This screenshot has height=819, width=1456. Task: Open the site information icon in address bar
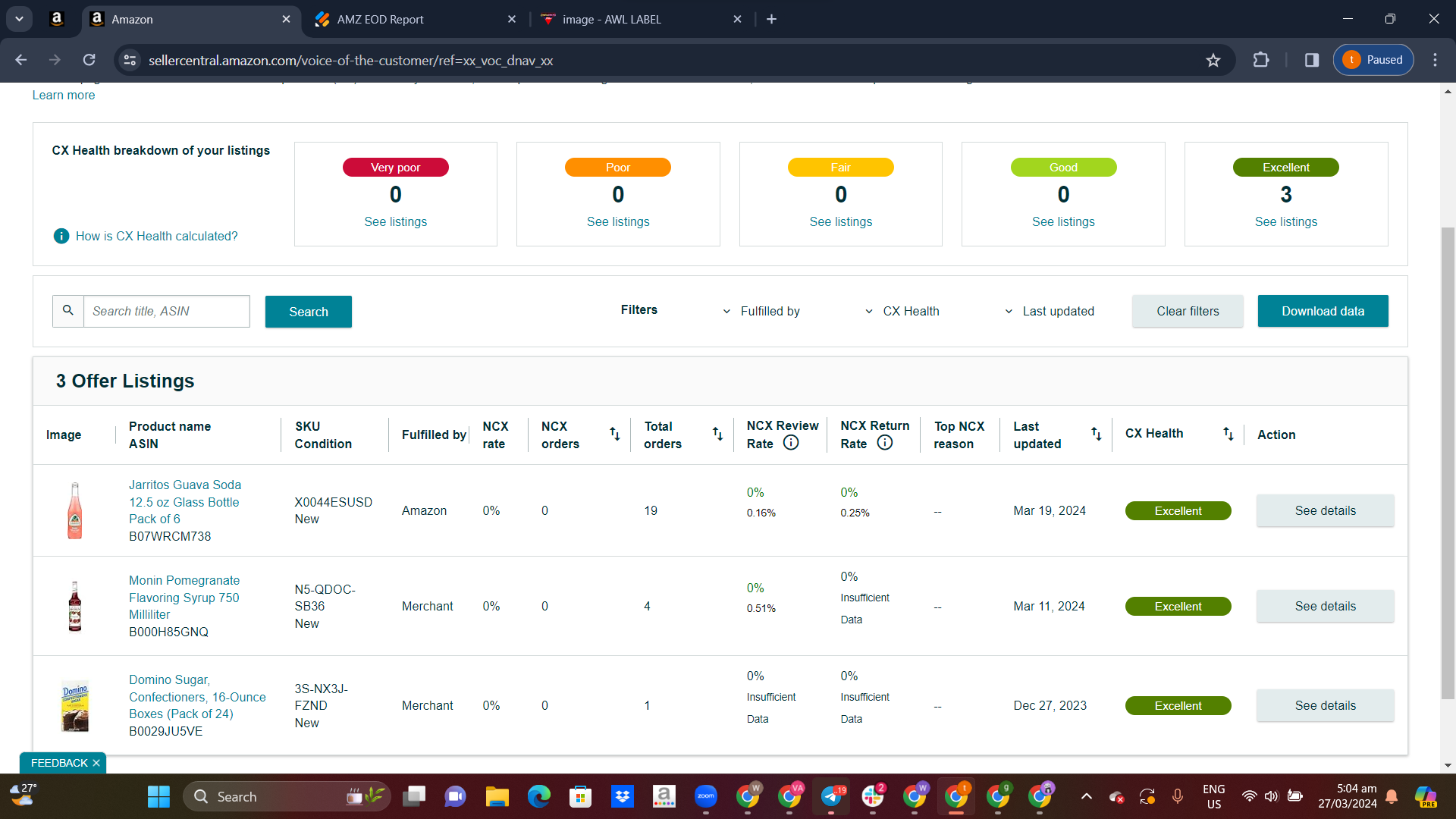pos(130,60)
